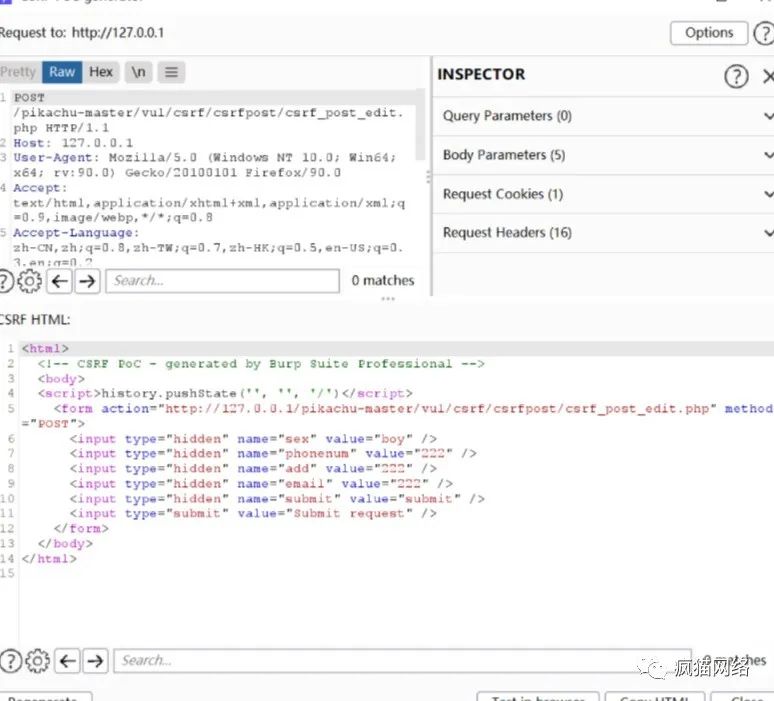Open Inspector help icon
774x701 pixels.
(x=736, y=77)
